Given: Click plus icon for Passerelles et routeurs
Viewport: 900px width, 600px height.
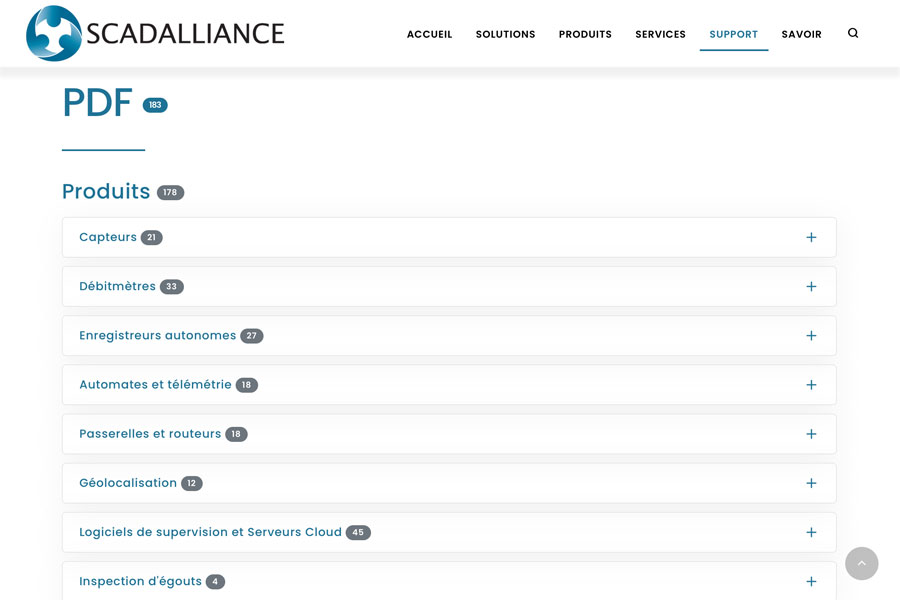Looking at the screenshot, I should point(811,434).
